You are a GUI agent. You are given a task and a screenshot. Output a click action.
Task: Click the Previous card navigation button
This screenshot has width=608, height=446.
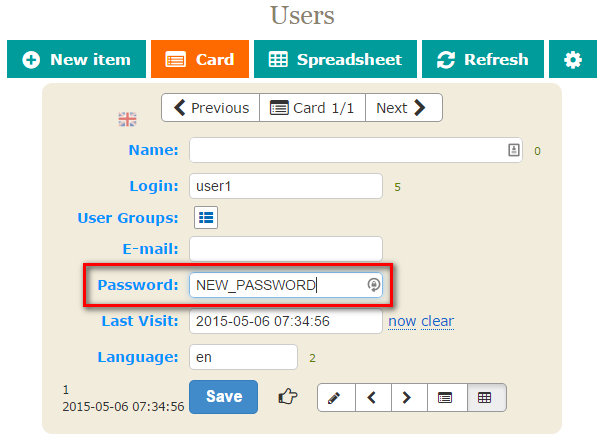point(211,108)
